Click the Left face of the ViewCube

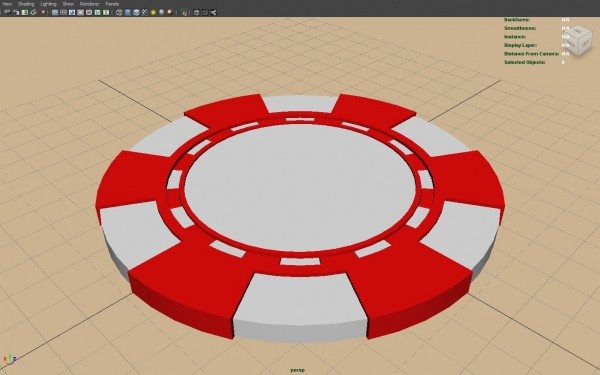click(585, 44)
